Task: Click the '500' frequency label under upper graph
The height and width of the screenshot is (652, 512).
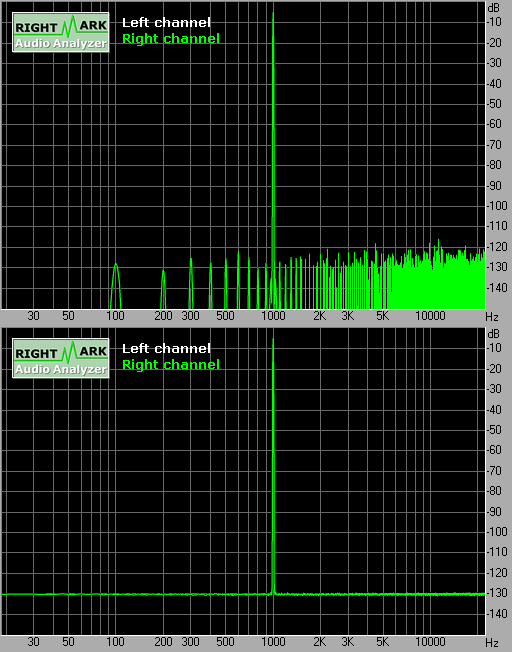Action: point(225,316)
